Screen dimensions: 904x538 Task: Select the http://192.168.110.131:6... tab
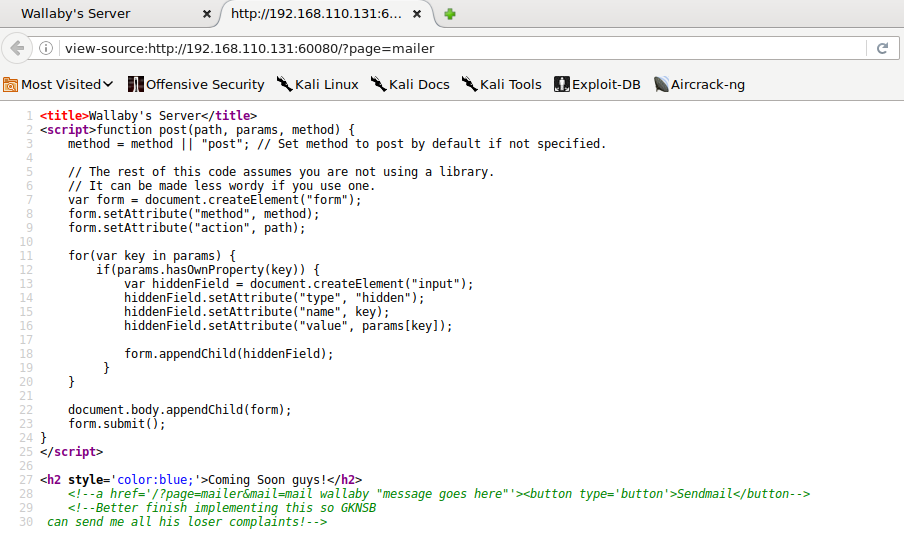tap(326, 14)
